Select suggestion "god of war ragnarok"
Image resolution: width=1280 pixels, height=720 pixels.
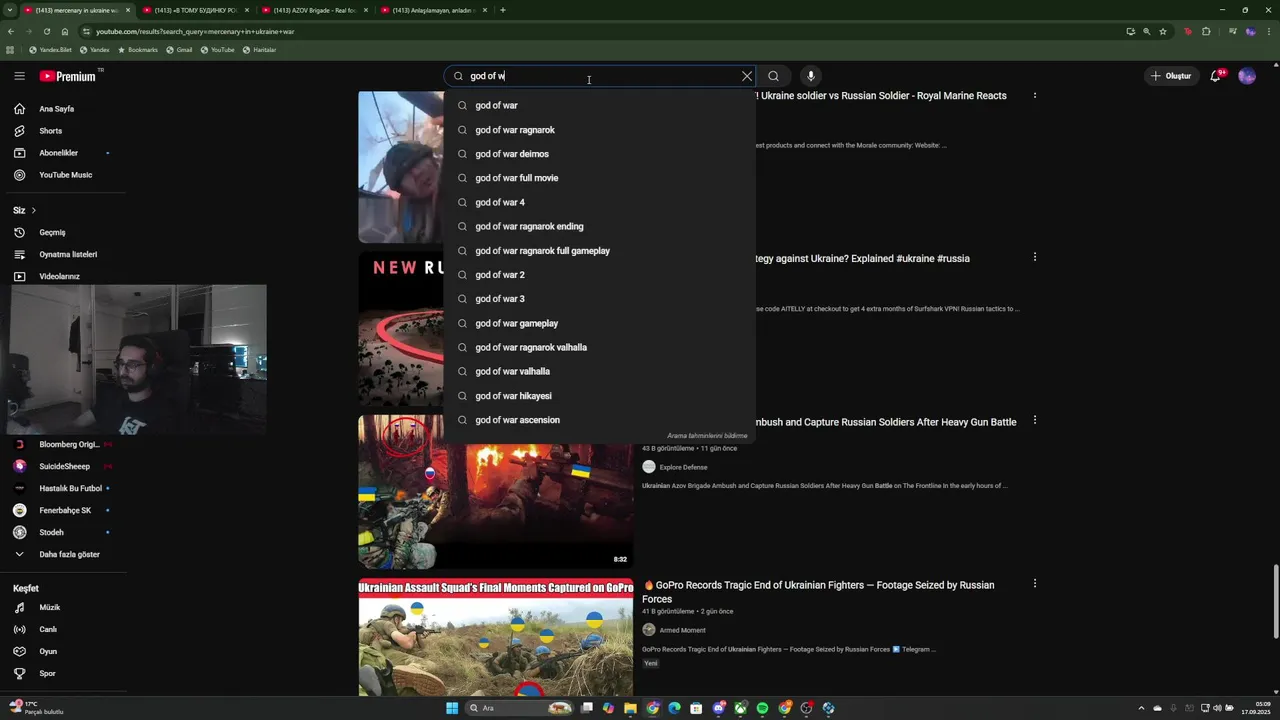point(600,130)
